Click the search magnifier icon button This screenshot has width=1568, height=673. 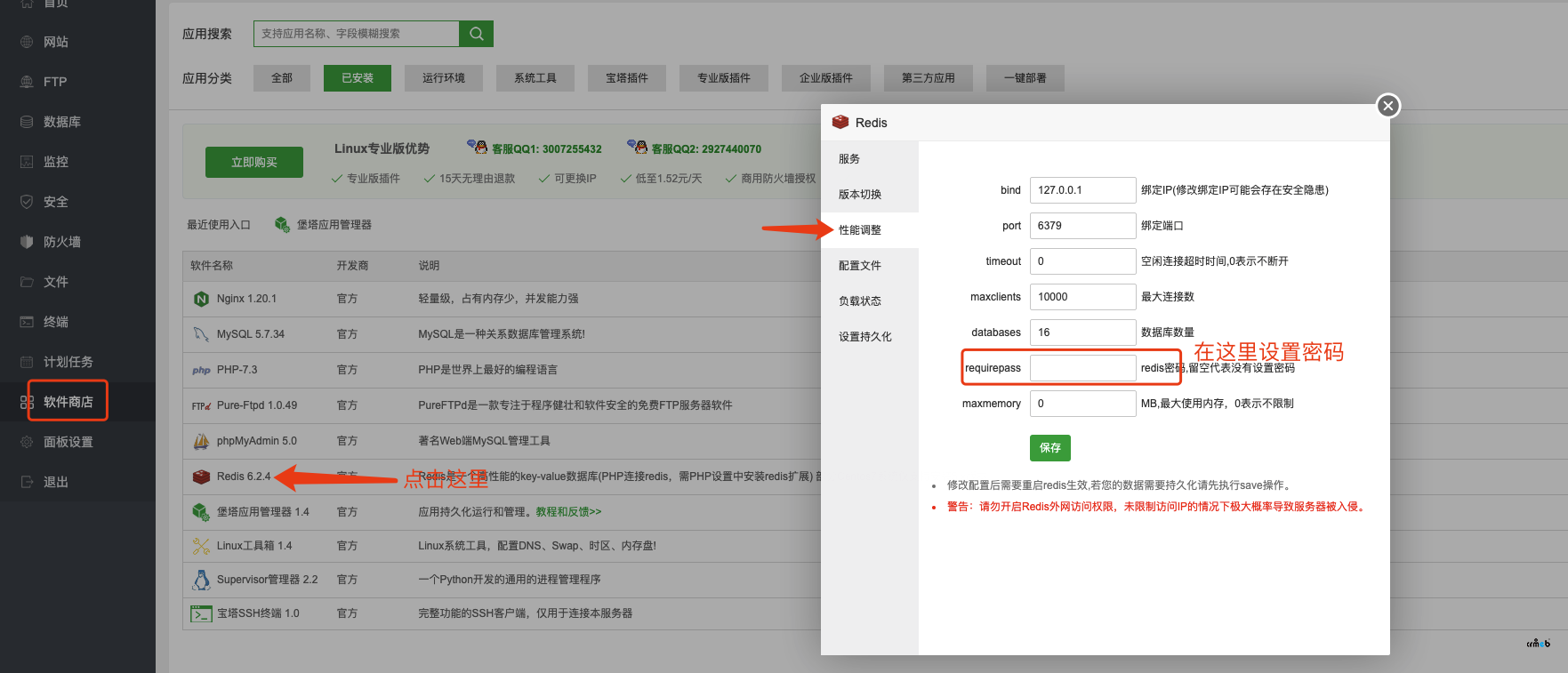click(476, 34)
